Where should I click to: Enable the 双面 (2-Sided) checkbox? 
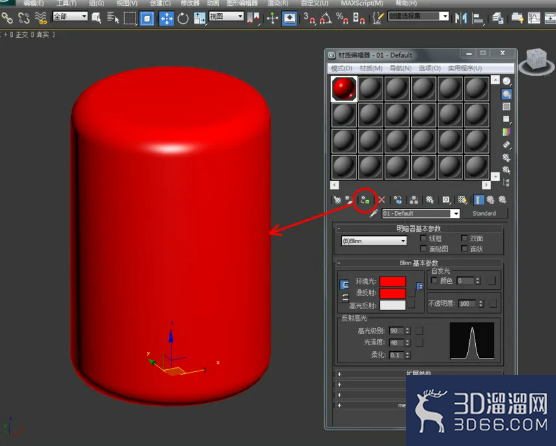[x=464, y=238]
